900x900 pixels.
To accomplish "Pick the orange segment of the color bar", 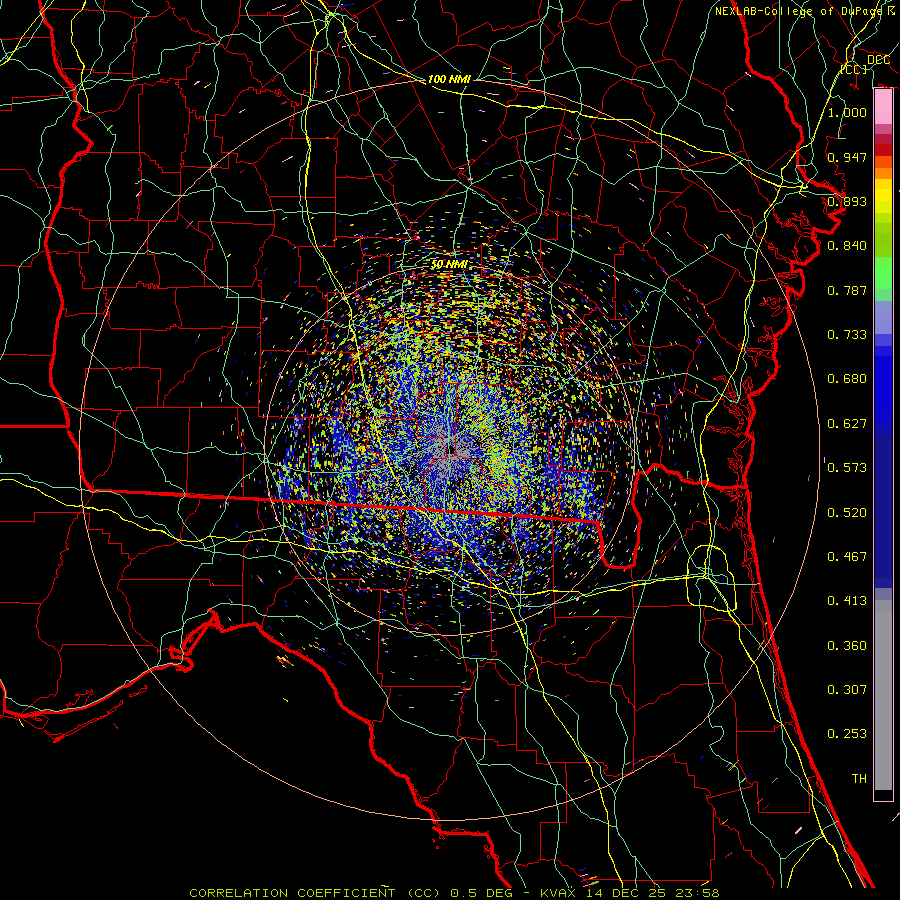I will [x=883, y=173].
